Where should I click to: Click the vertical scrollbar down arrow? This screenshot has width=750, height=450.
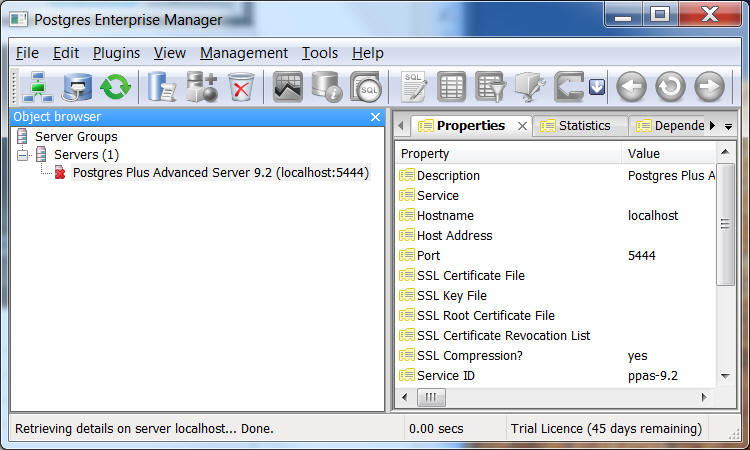[725, 376]
